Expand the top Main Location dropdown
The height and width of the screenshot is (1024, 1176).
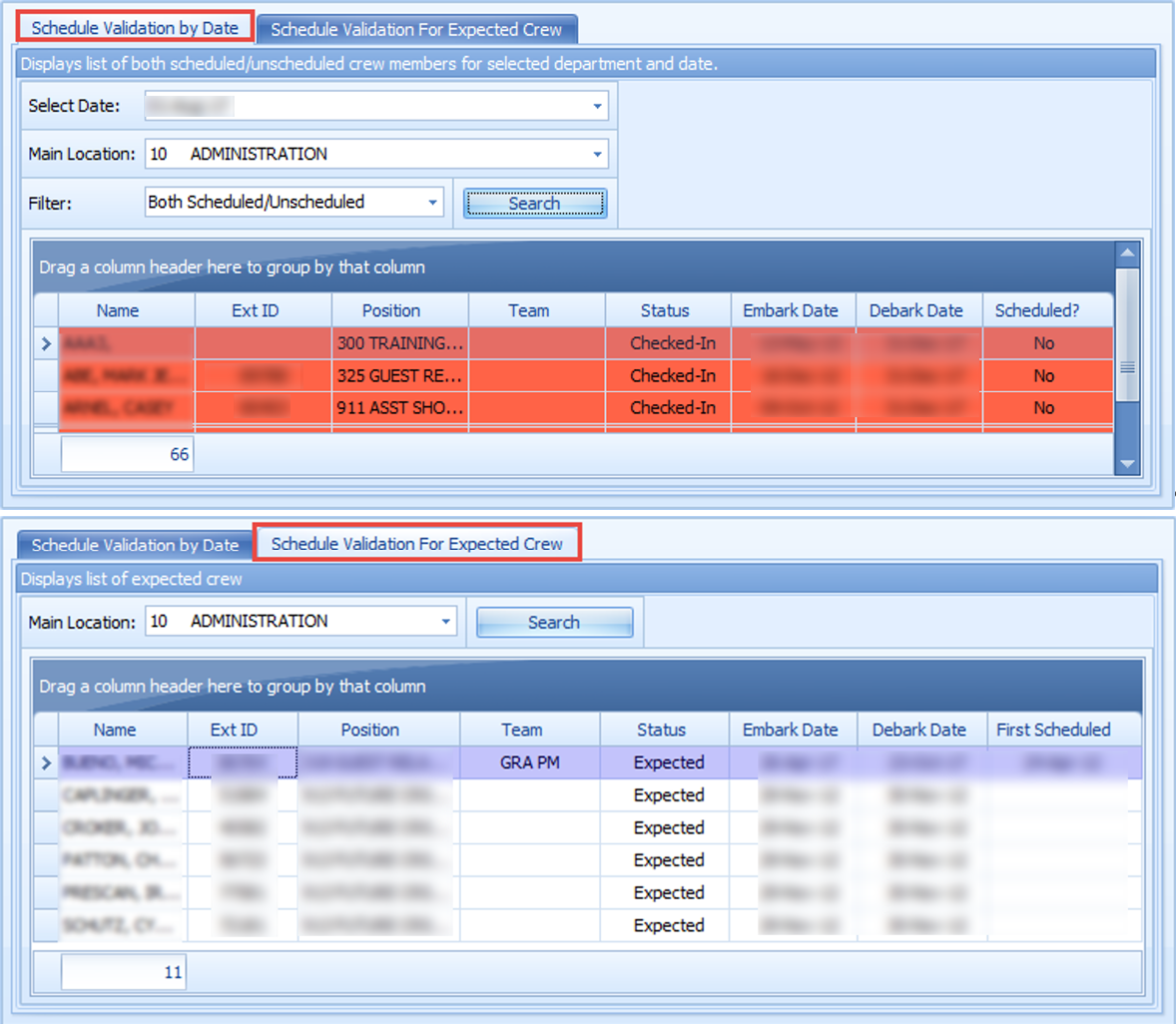(597, 155)
